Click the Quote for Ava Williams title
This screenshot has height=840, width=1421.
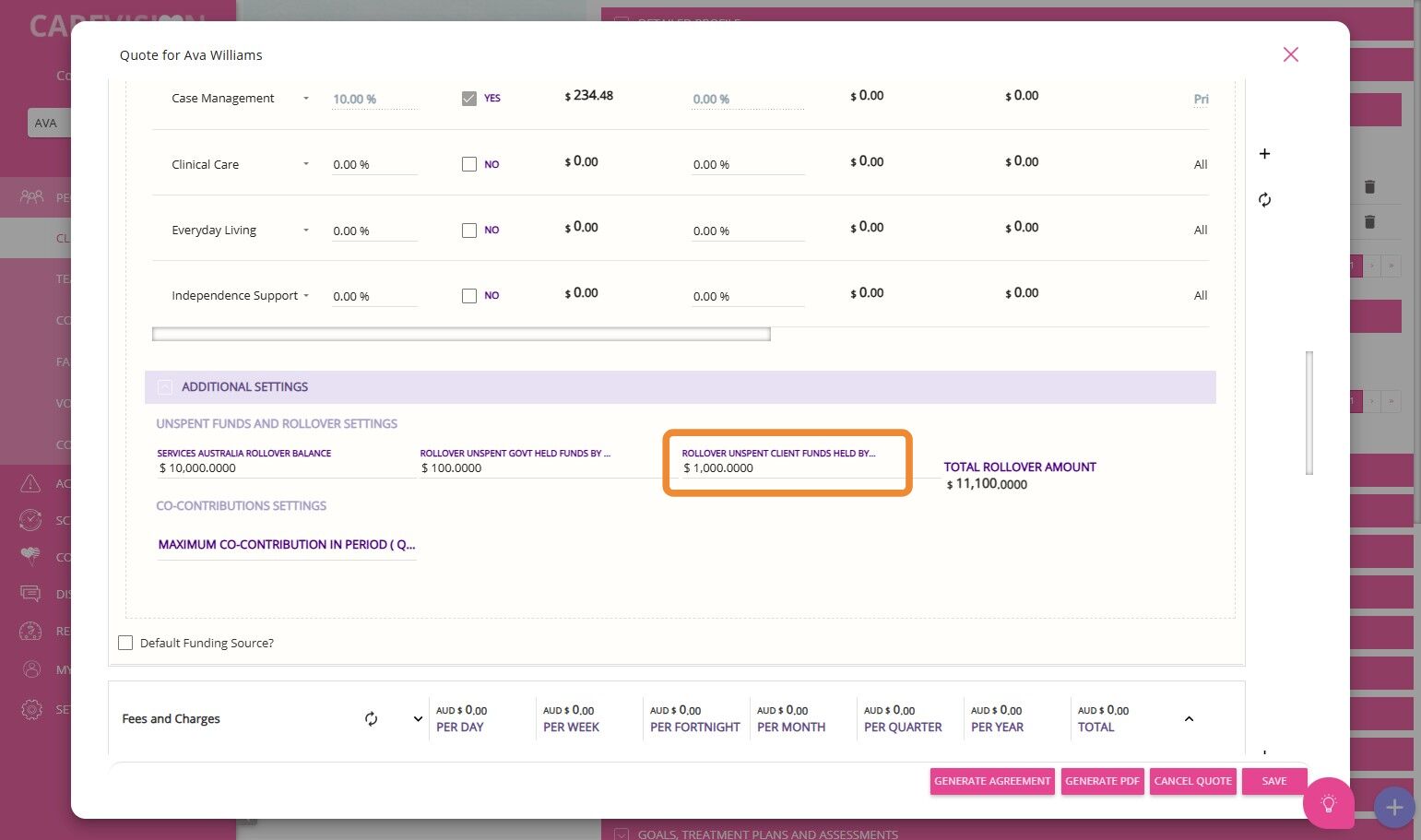click(191, 55)
